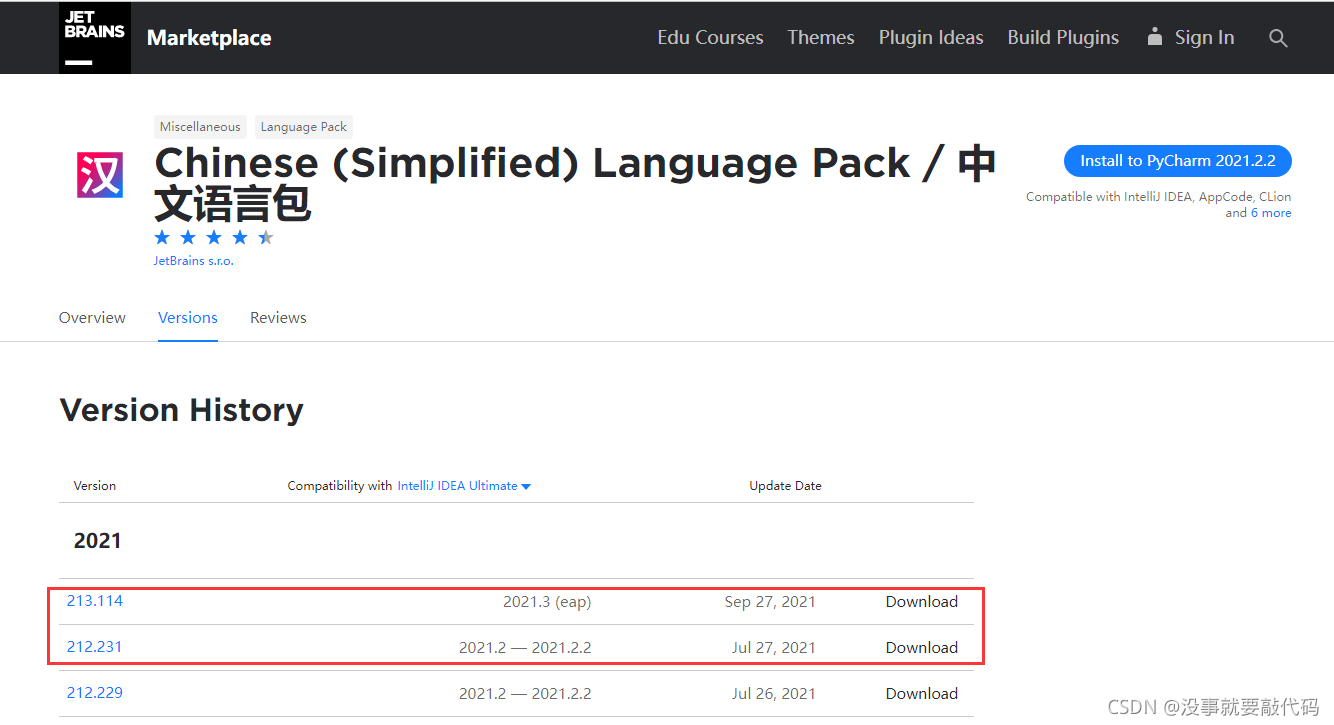Open Edu Courses menu item
This screenshot has width=1334, height=725.
(x=710, y=37)
